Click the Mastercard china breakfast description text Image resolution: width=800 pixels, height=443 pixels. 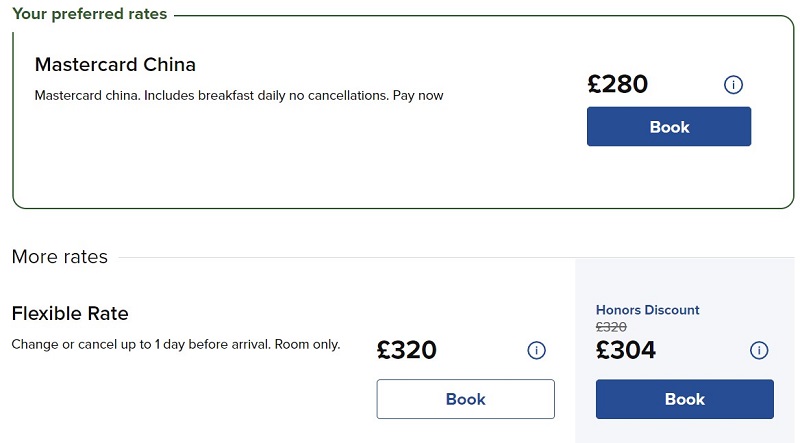(x=239, y=95)
